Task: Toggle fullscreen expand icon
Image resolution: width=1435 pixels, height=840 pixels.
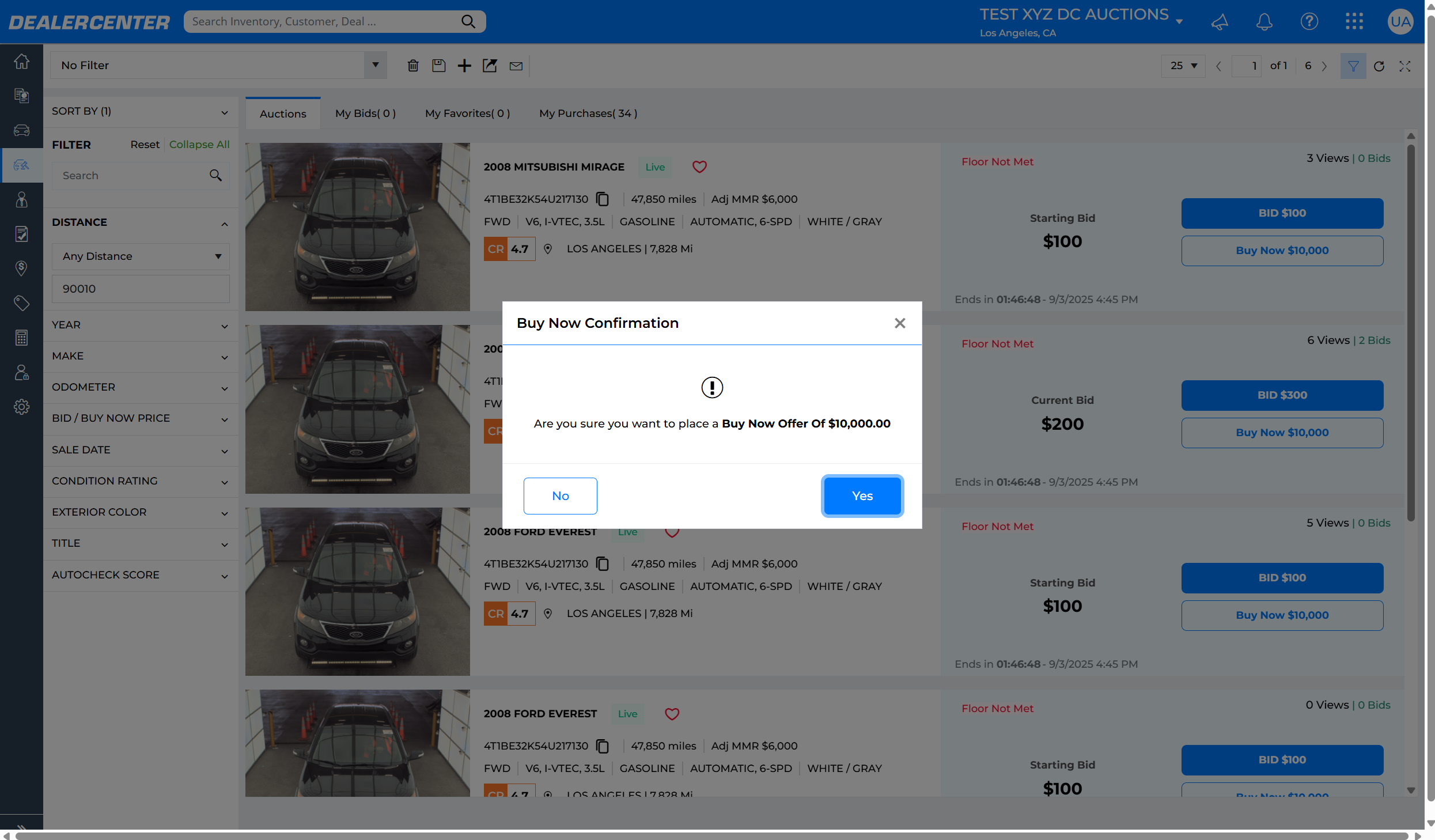Action: 1405,66
